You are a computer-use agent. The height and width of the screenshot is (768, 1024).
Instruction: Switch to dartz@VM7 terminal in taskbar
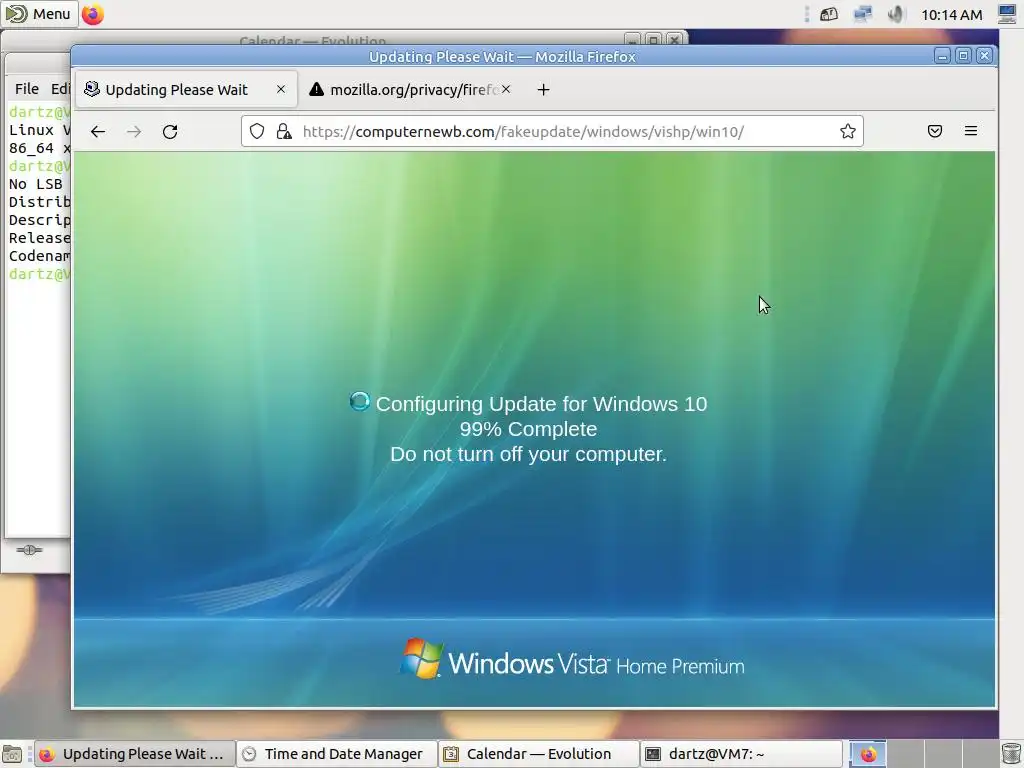[741, 754]
